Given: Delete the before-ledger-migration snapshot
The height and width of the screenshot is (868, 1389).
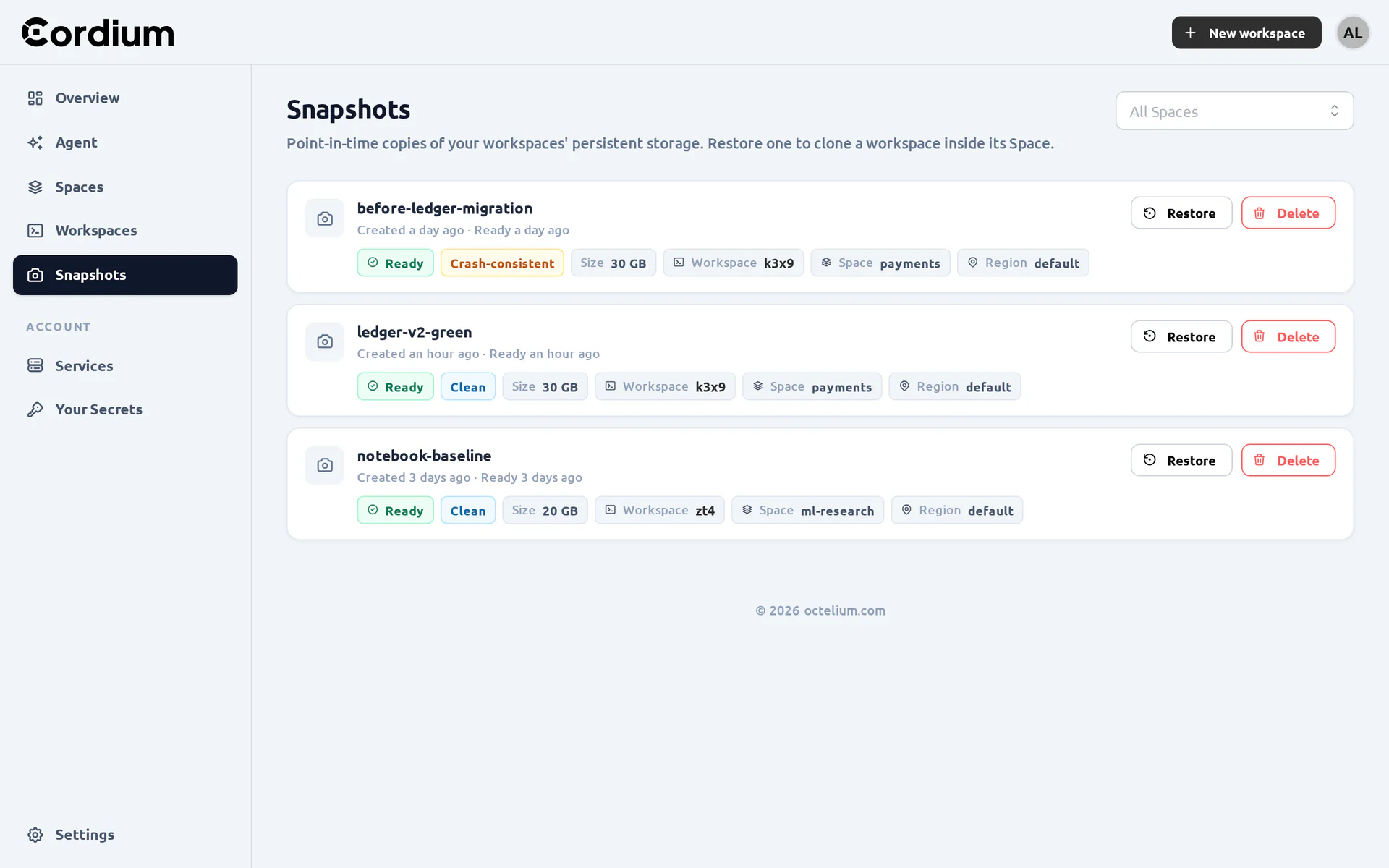Looking at the screenshot, I should 1288,213.
